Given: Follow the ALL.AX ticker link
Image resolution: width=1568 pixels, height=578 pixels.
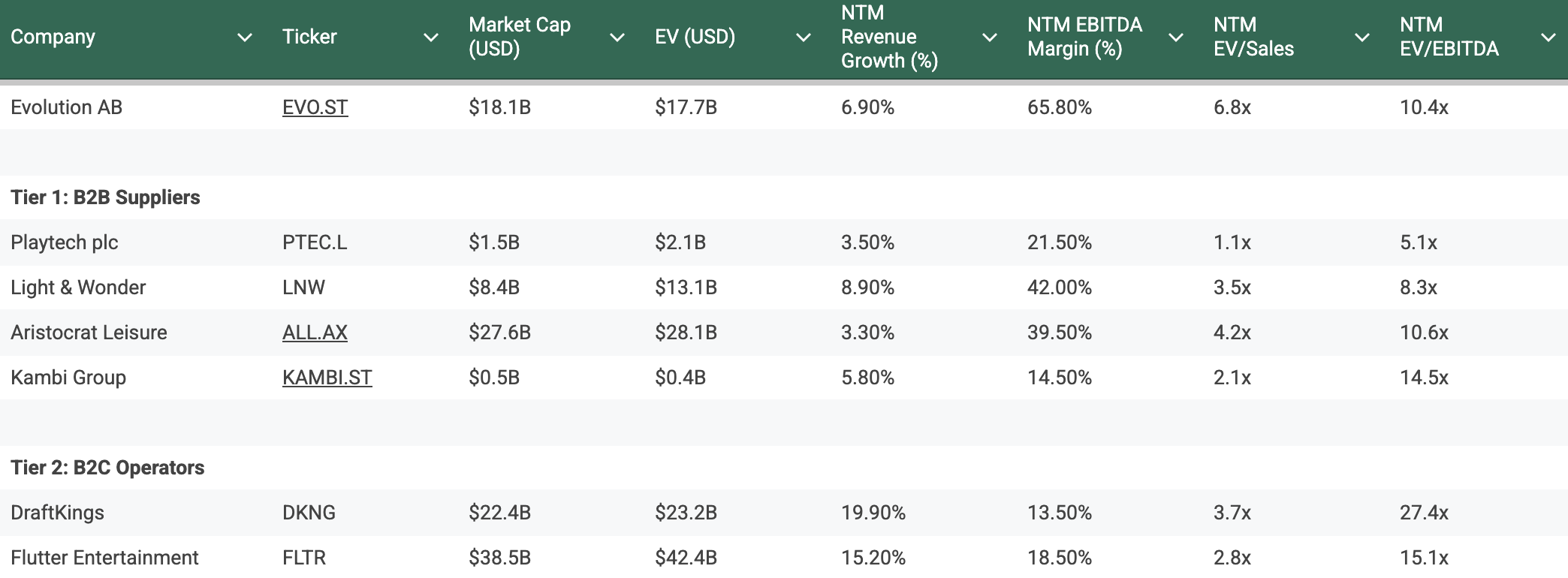Looking at the screenshot, I should [315, 333].
